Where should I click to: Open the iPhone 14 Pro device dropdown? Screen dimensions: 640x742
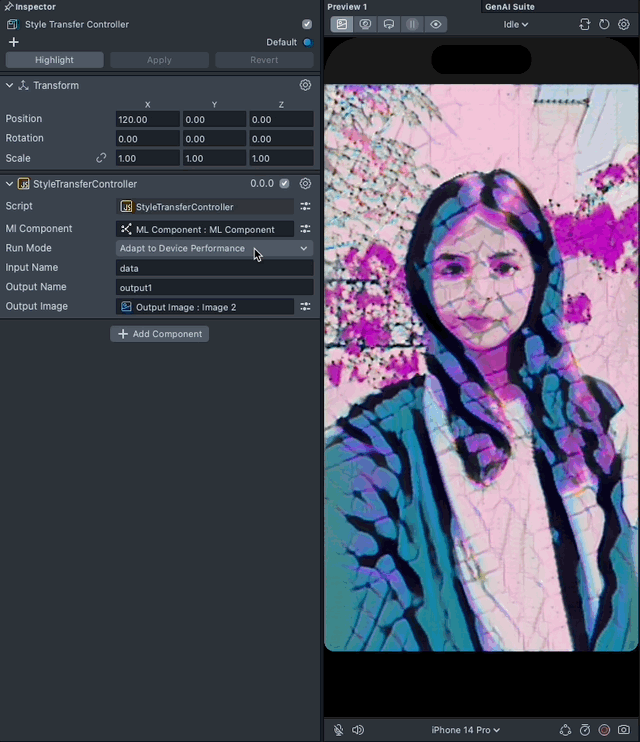465,730
